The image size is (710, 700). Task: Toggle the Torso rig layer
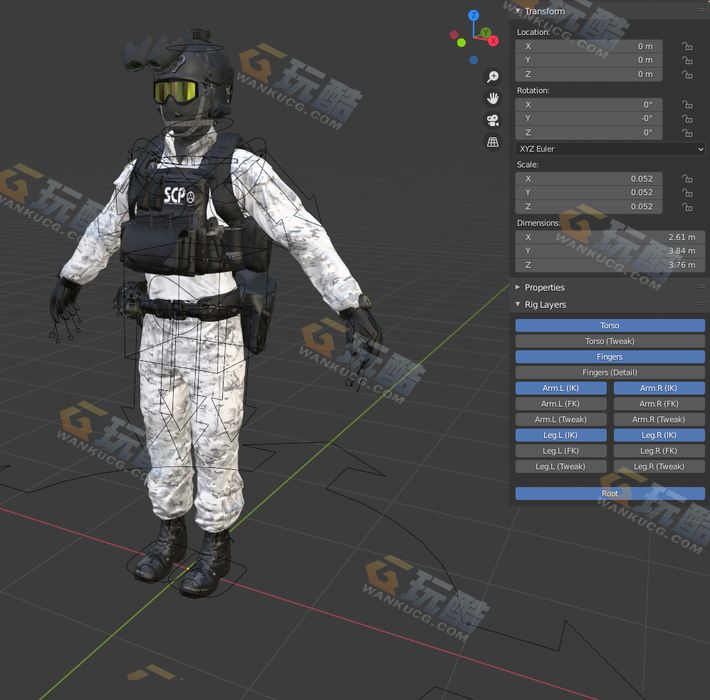pos(610,326)
